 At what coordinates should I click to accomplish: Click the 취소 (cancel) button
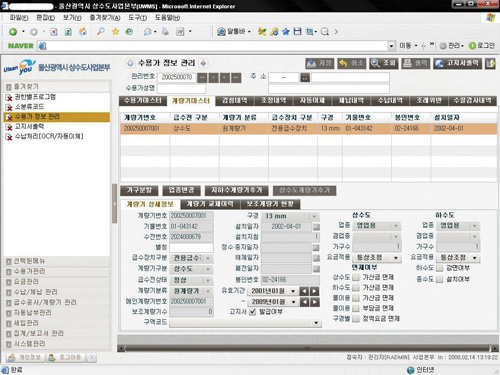pos(352,63)
